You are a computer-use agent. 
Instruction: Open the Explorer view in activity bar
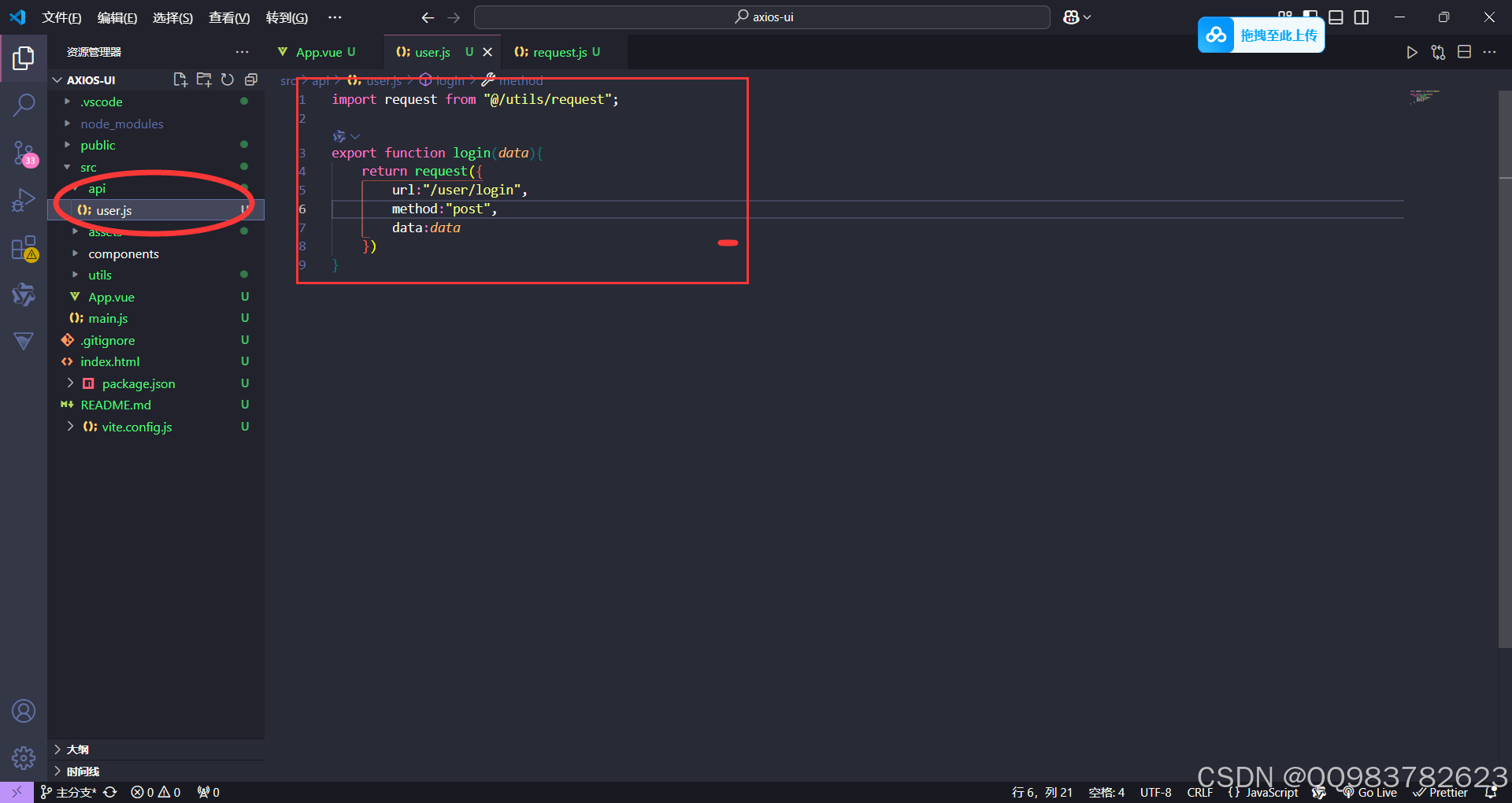(x=24, y=58)
